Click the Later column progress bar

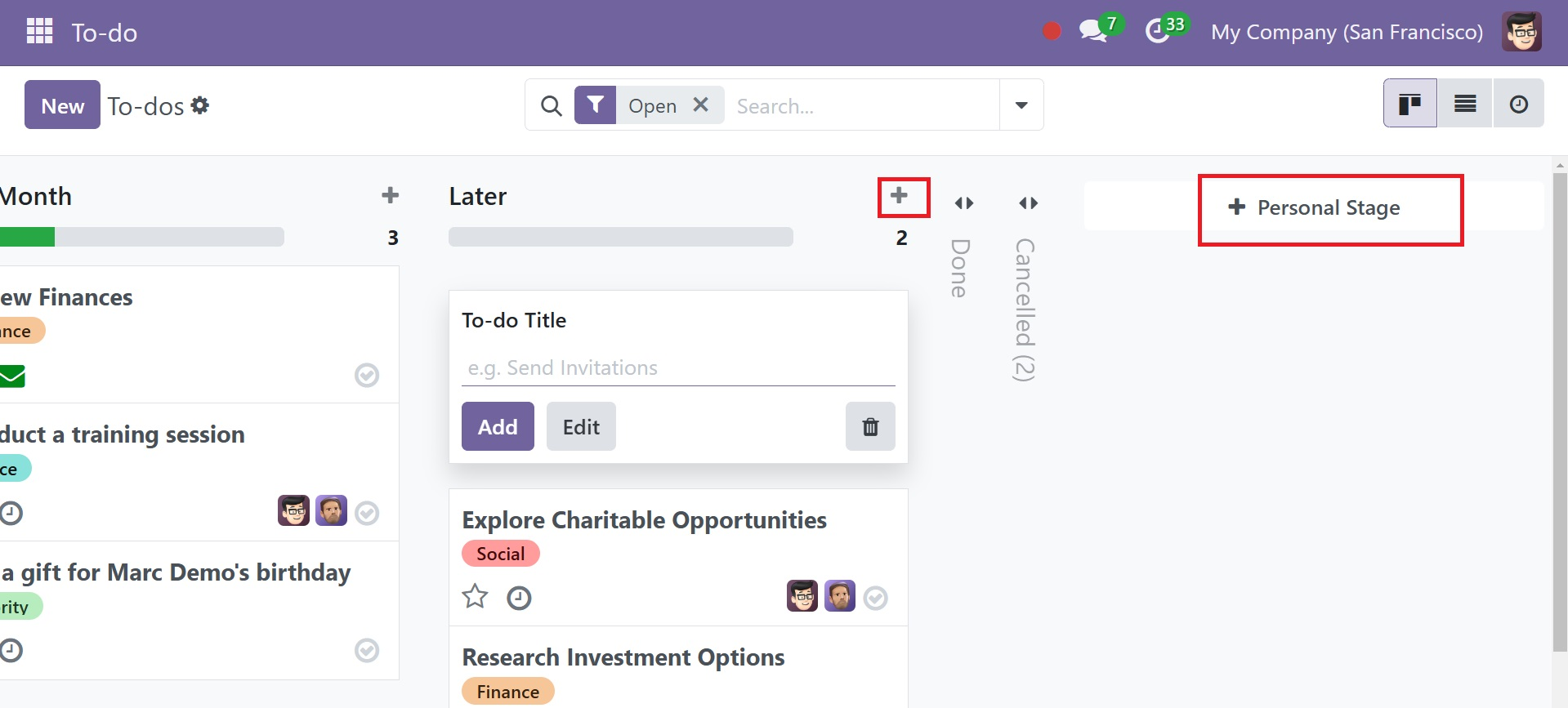coord(621,237)
